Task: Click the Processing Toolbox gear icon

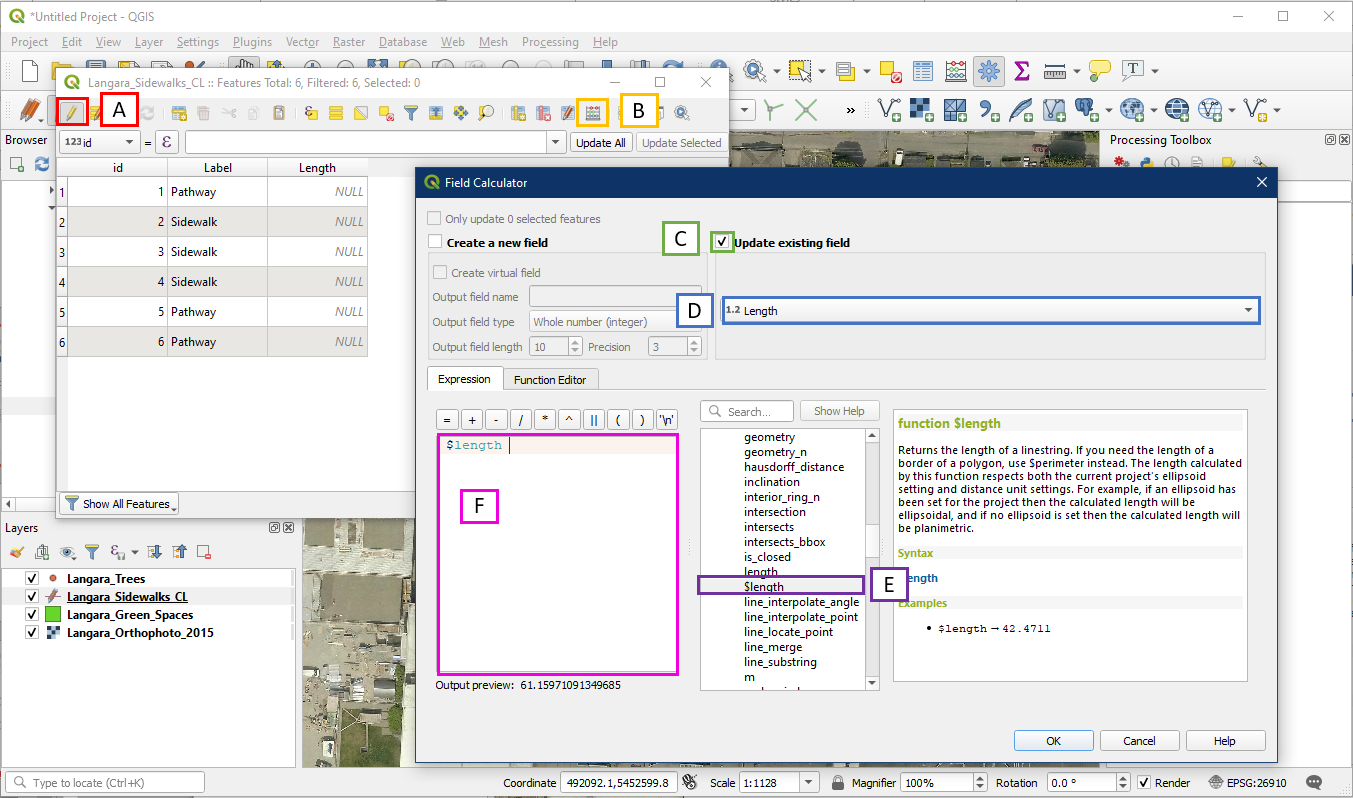Action: point(988,71)
